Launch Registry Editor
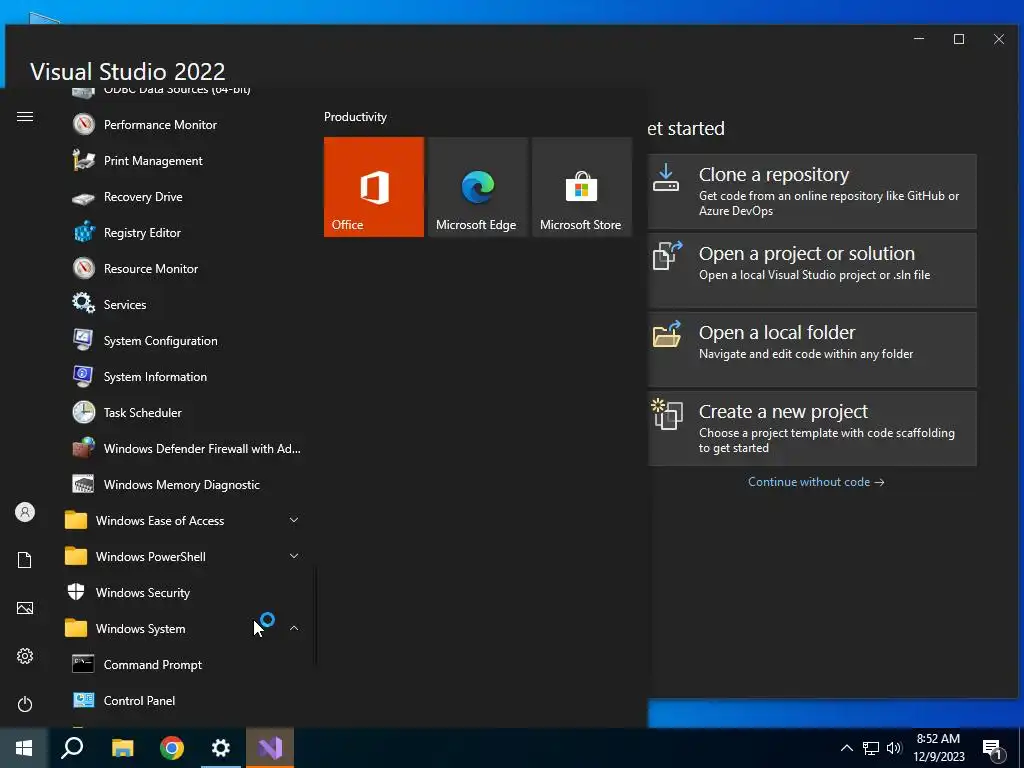 [x=183, y=232]
